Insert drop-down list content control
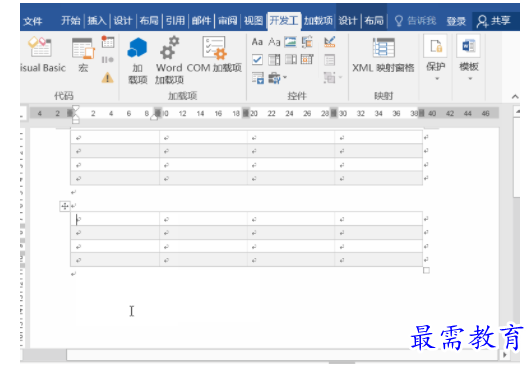 click(x=290, y=60)
